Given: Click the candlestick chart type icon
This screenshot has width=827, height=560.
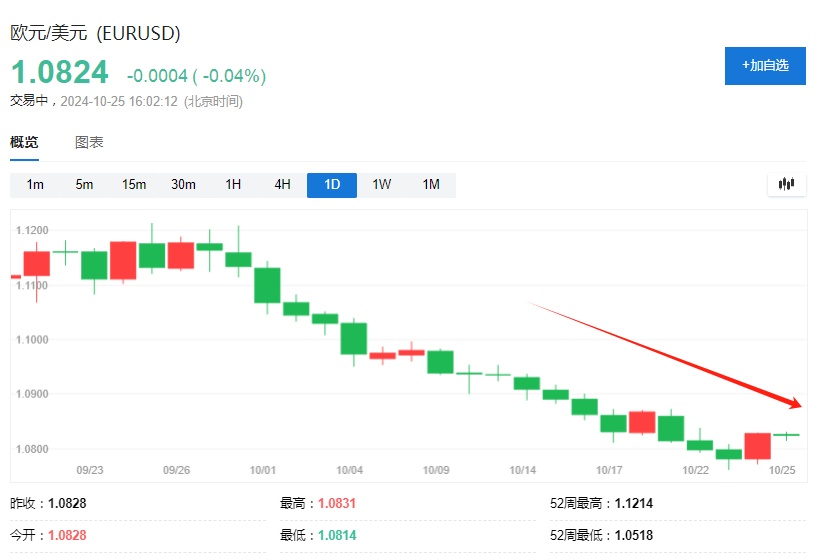Looking at the screenshot, I should (x=786, y=184).
